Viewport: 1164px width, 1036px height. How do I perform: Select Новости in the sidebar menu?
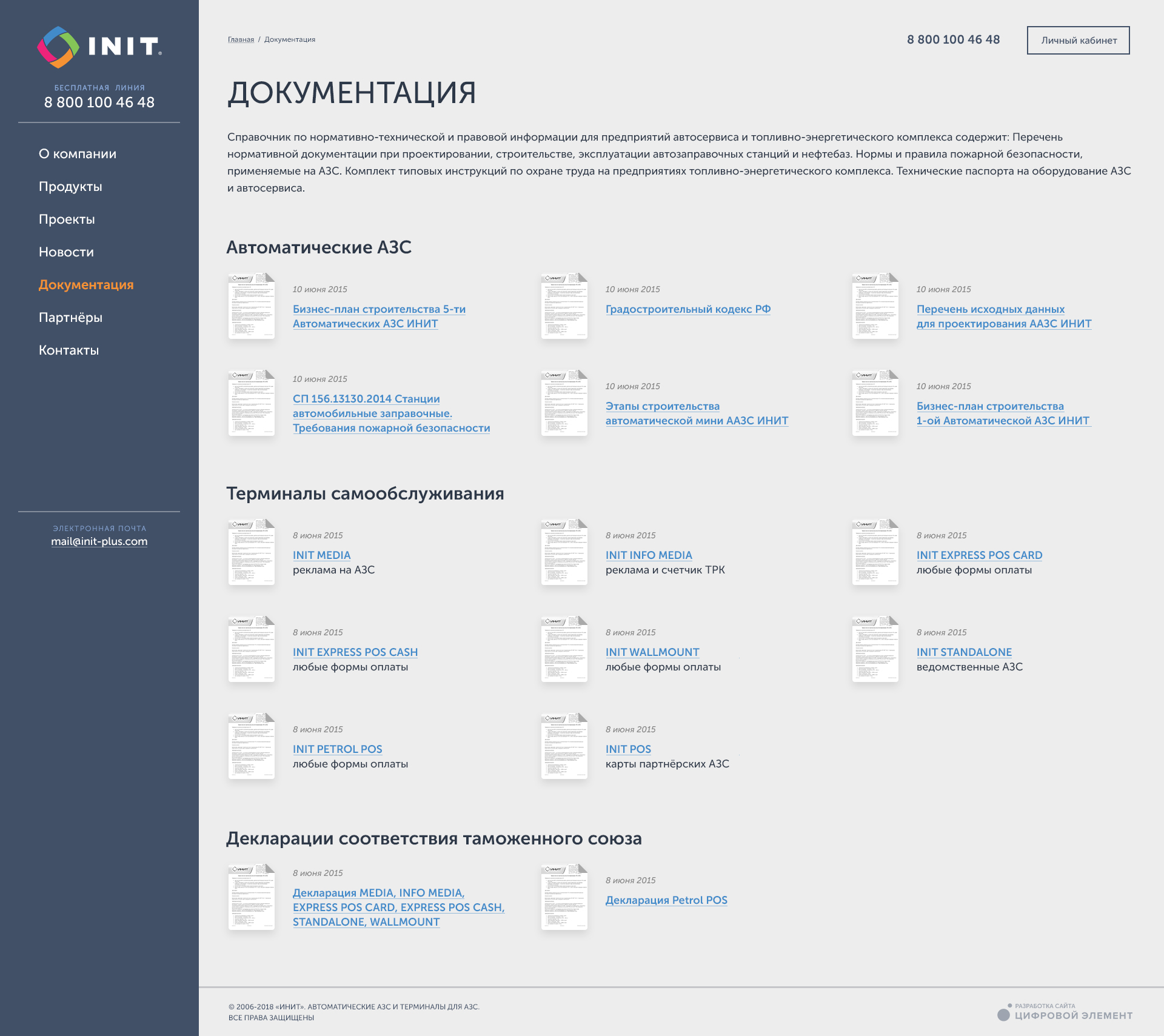pos(66,252)
